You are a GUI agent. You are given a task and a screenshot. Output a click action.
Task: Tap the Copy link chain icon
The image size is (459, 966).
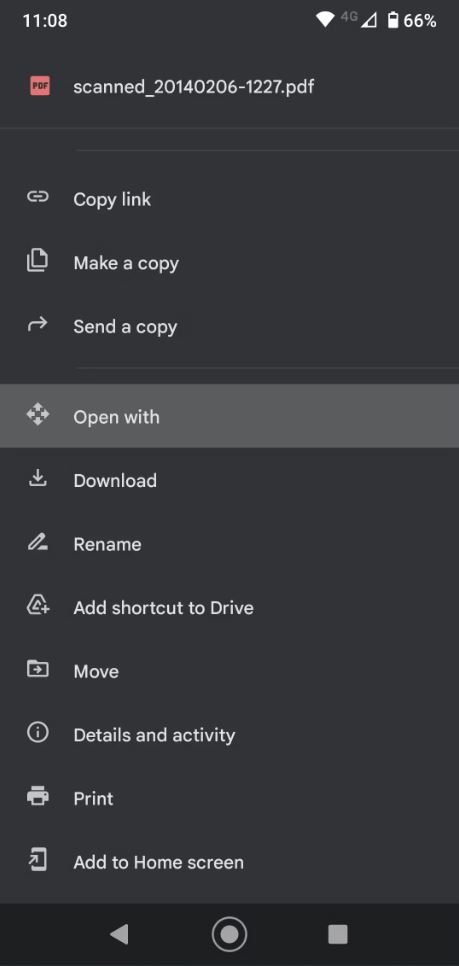click(38, 197)
